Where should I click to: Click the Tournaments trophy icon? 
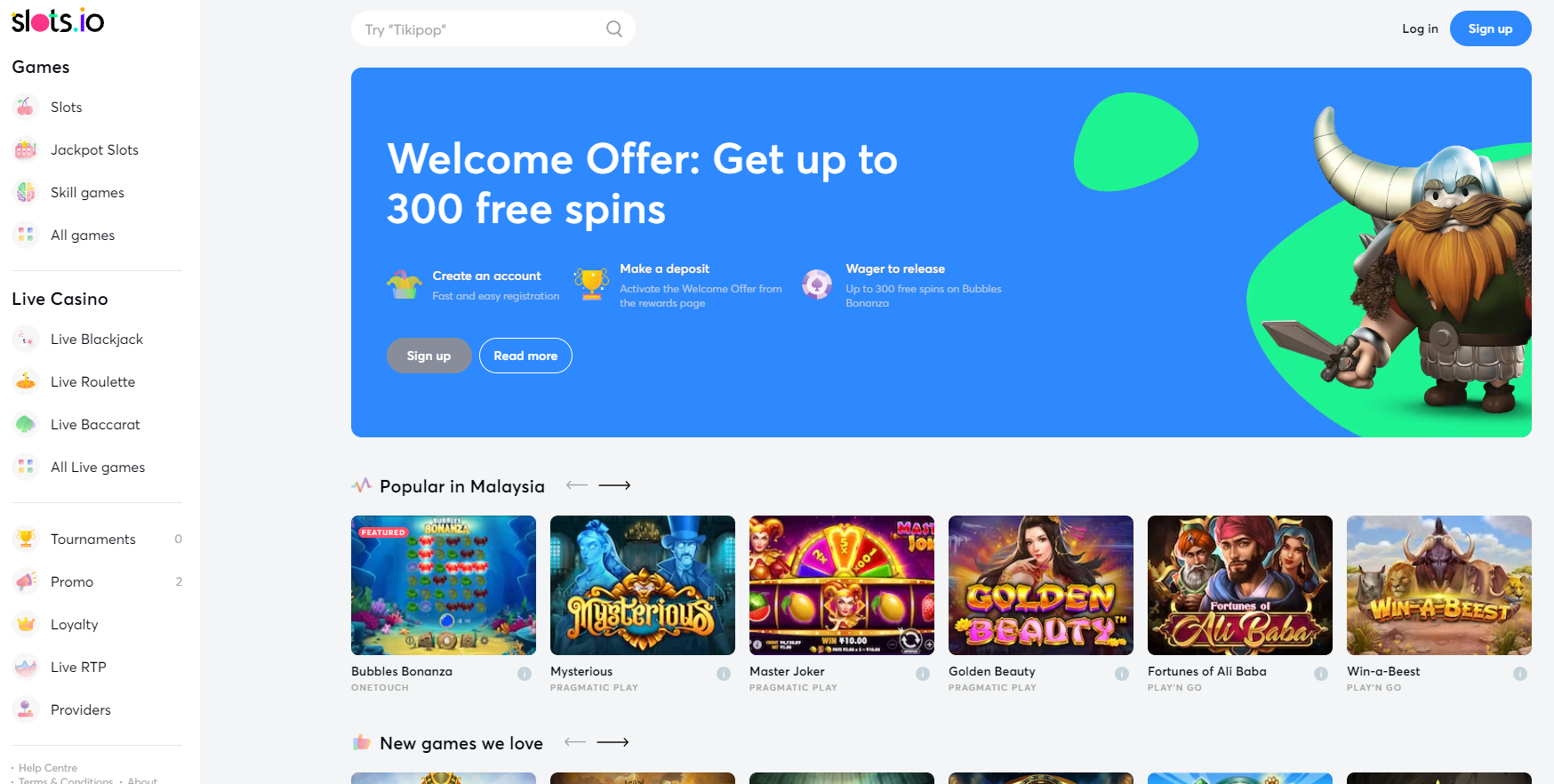coord(26,539)
